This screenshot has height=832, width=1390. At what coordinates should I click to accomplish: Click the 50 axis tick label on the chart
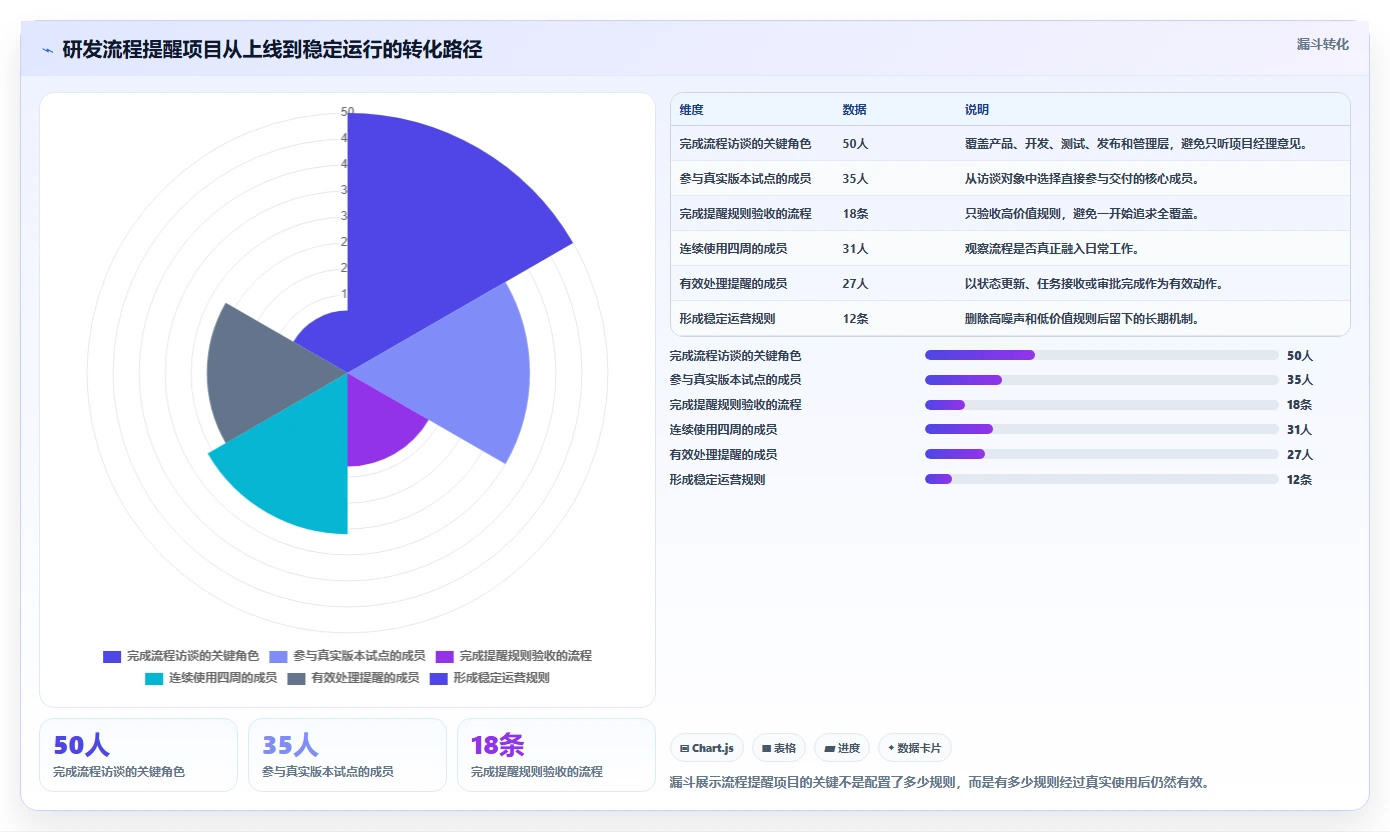pyautogui.click(x=347, y=112)
